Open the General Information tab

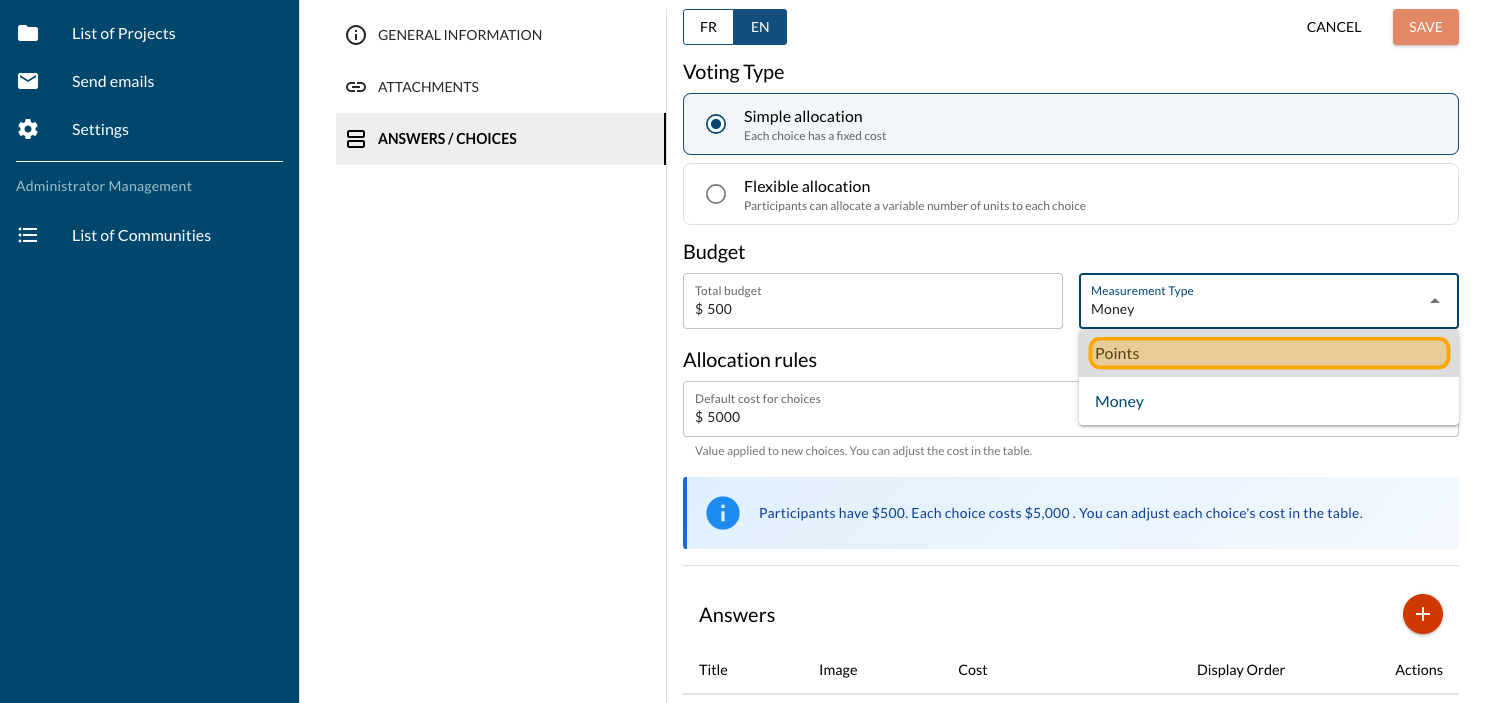click(459, 35)
